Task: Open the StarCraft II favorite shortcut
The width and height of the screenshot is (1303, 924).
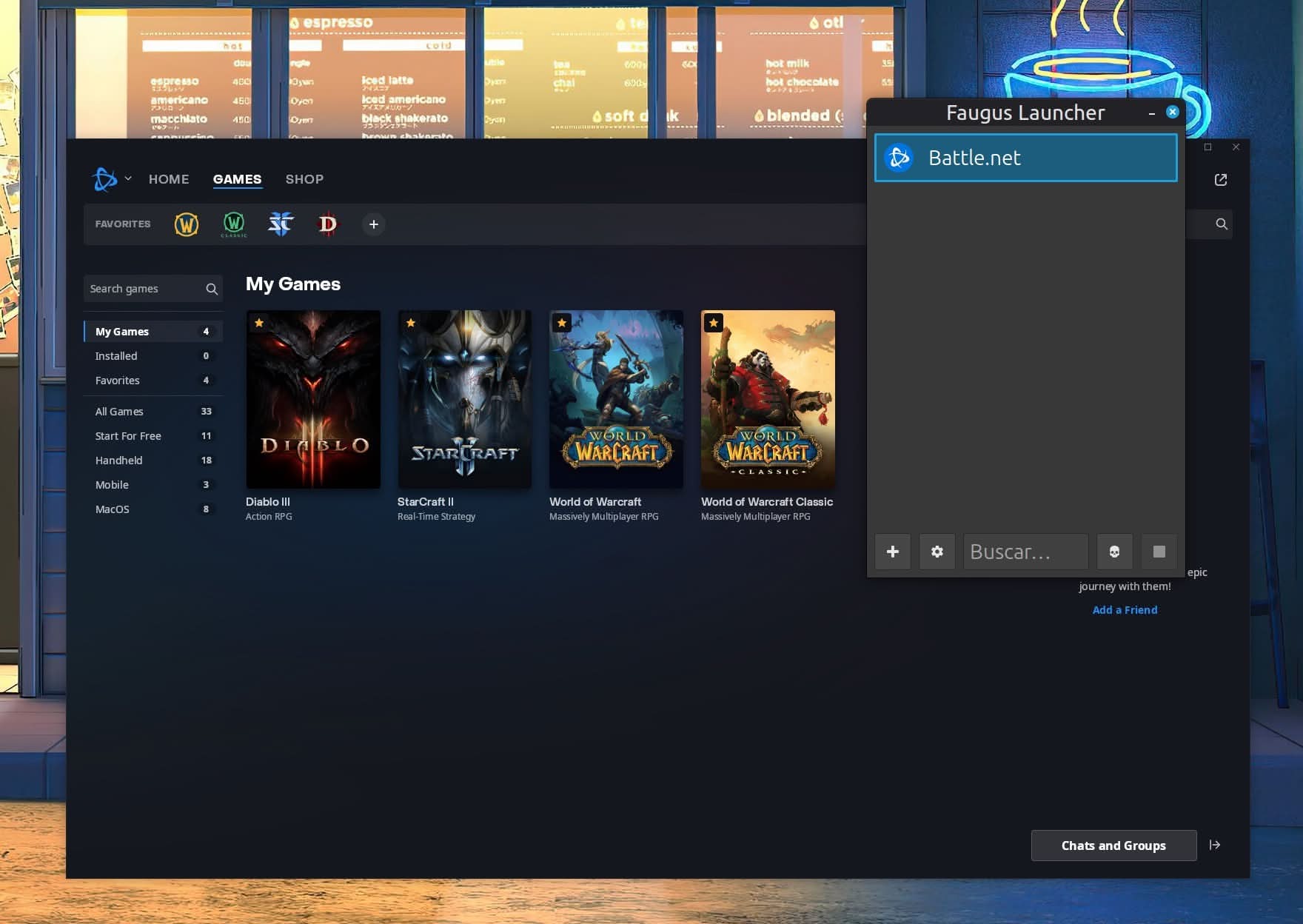Action: click(281, 224)
